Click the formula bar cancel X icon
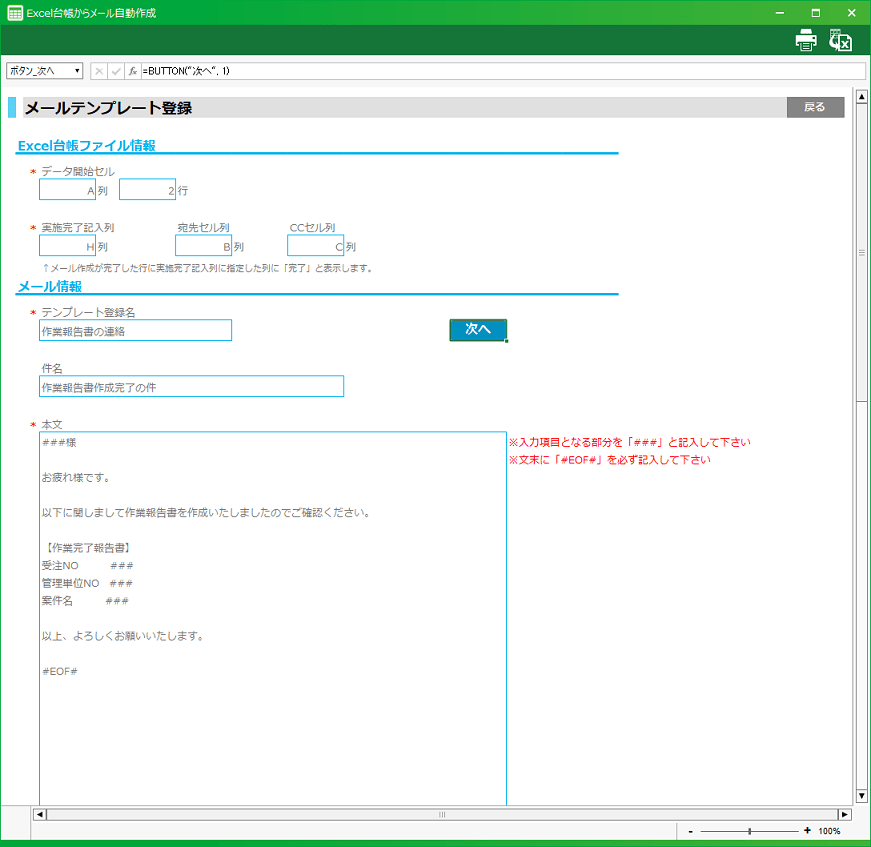871x847 pixels. [x=99, y=71]
